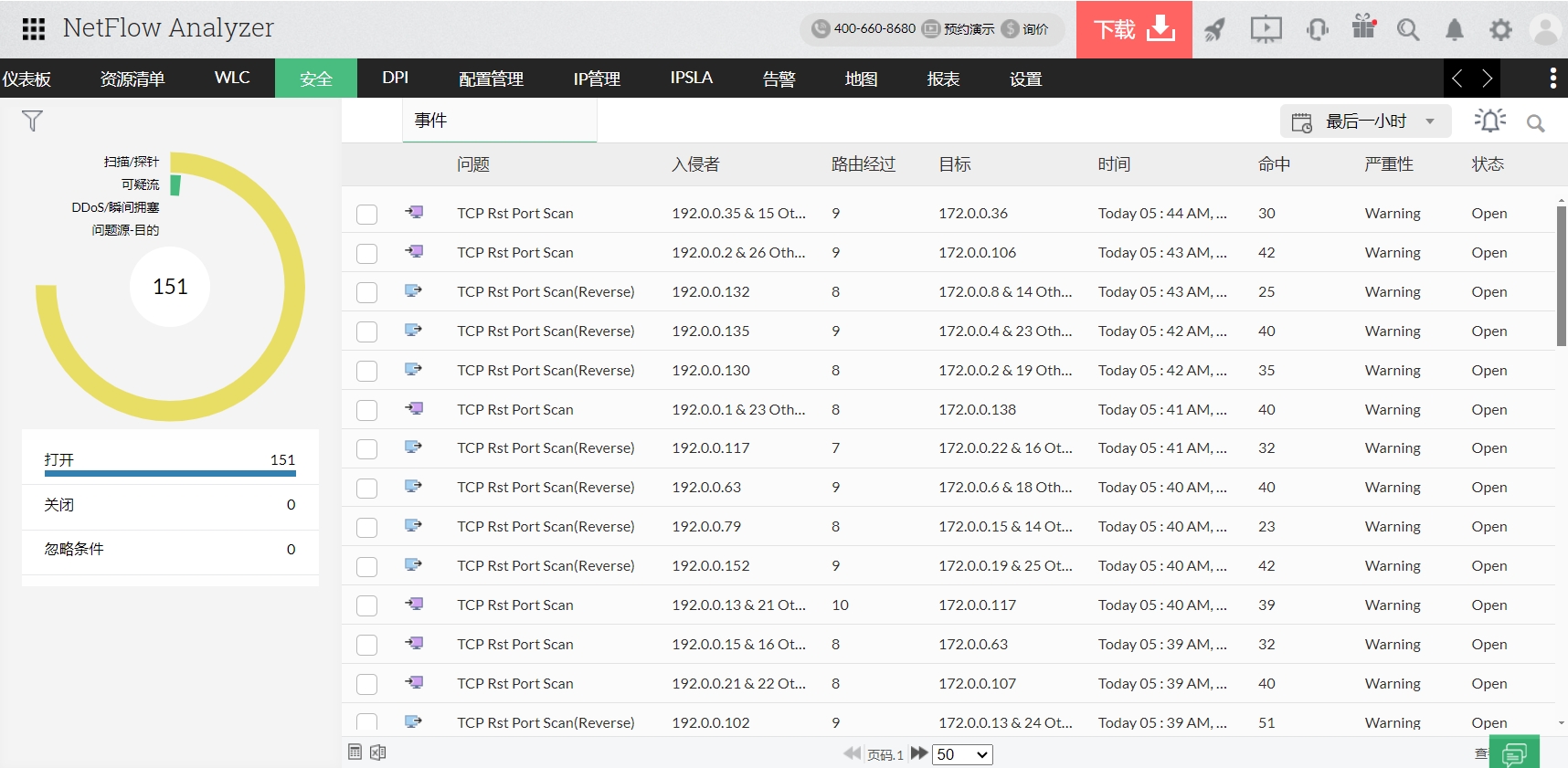This screenshot has height=768, width=1568.
Task: Open the live chat icon
Action: pyautogui.click(x=1513, y=753)
